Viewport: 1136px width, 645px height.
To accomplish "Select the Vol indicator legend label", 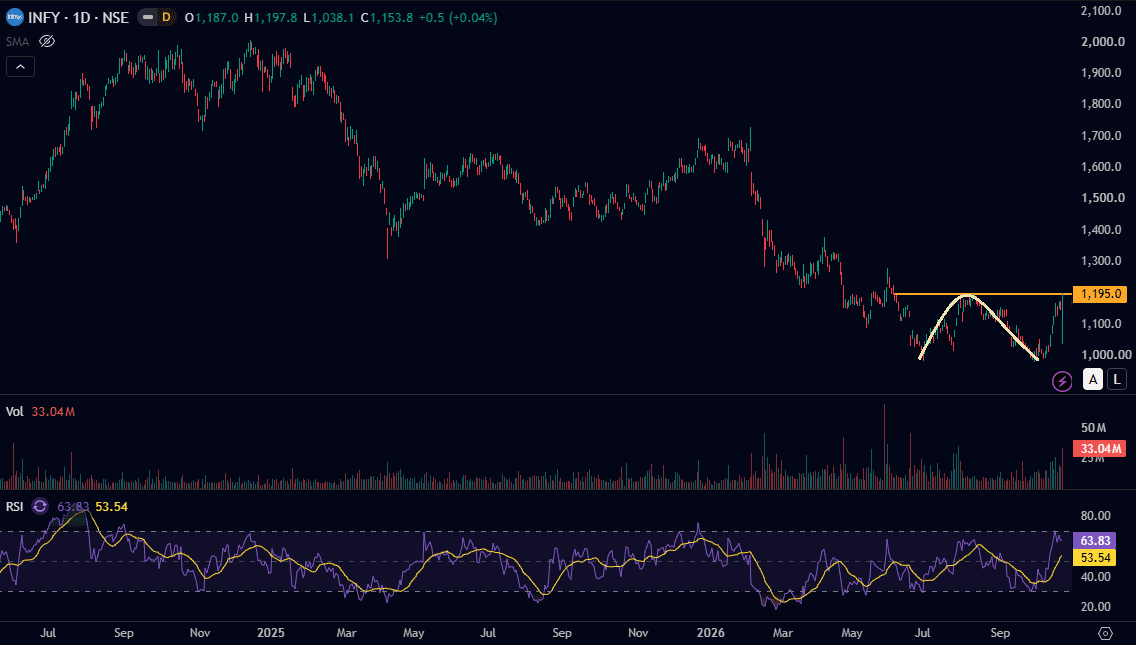I will pyautogui.click(x=14, y=412).
